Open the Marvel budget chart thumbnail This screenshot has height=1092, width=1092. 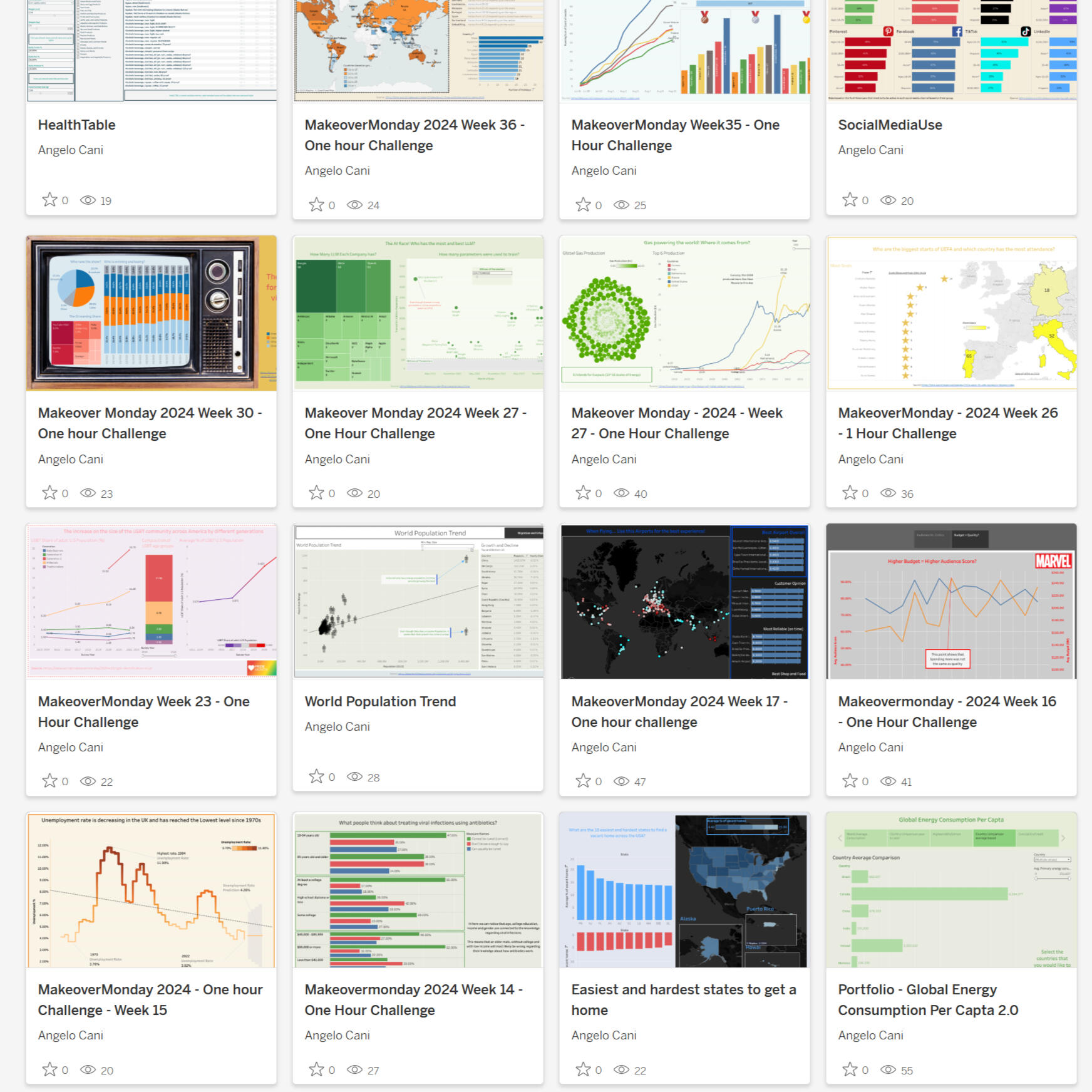[x=951, y=602]
